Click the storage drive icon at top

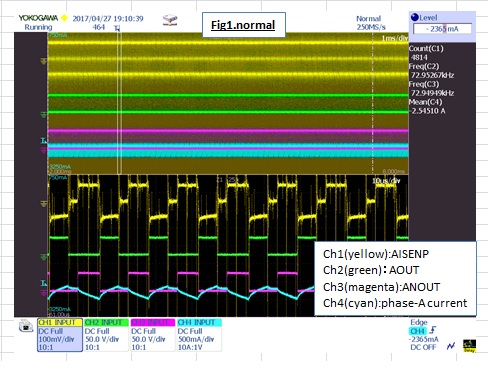coord(170,20)
